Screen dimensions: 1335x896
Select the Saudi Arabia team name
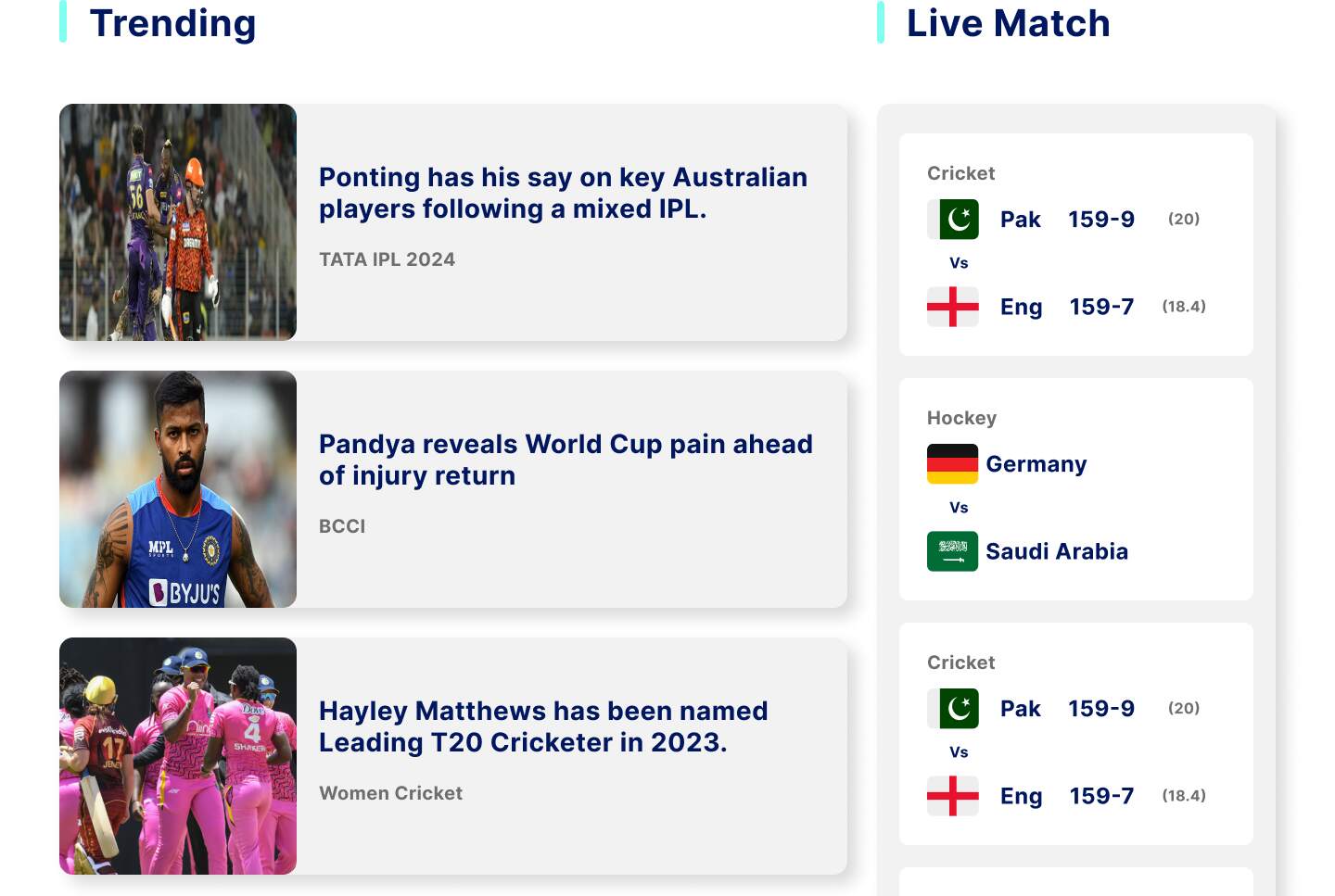coord(1057,551)
